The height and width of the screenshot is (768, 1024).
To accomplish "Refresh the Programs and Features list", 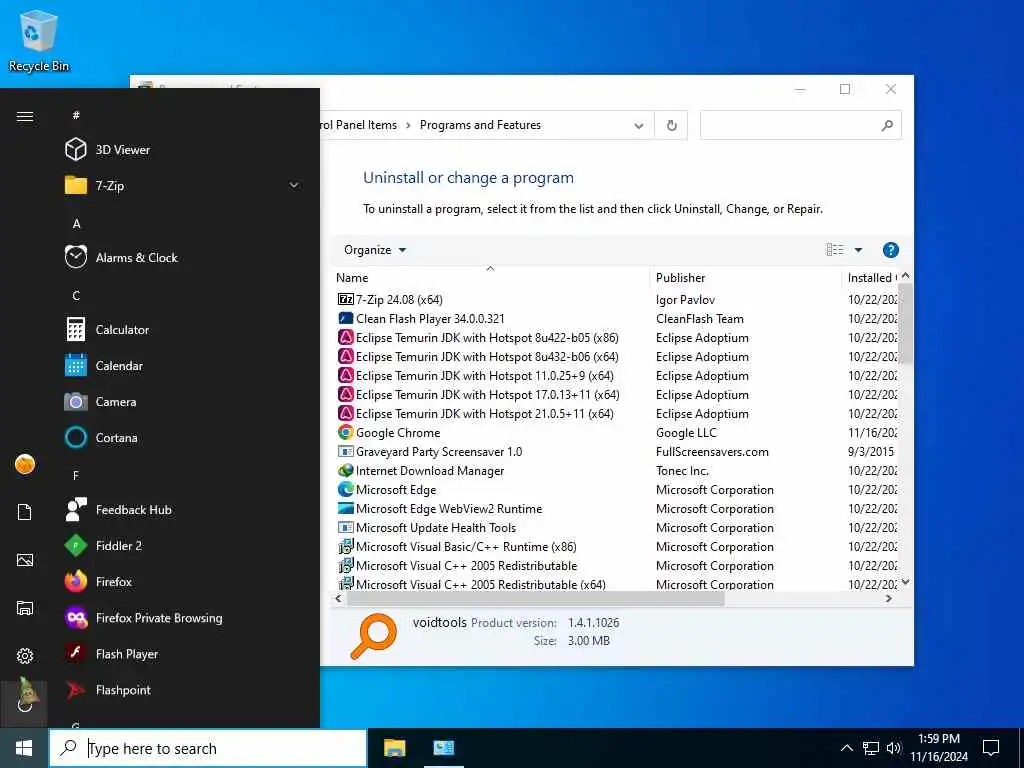I will click(x=671, y=125).
